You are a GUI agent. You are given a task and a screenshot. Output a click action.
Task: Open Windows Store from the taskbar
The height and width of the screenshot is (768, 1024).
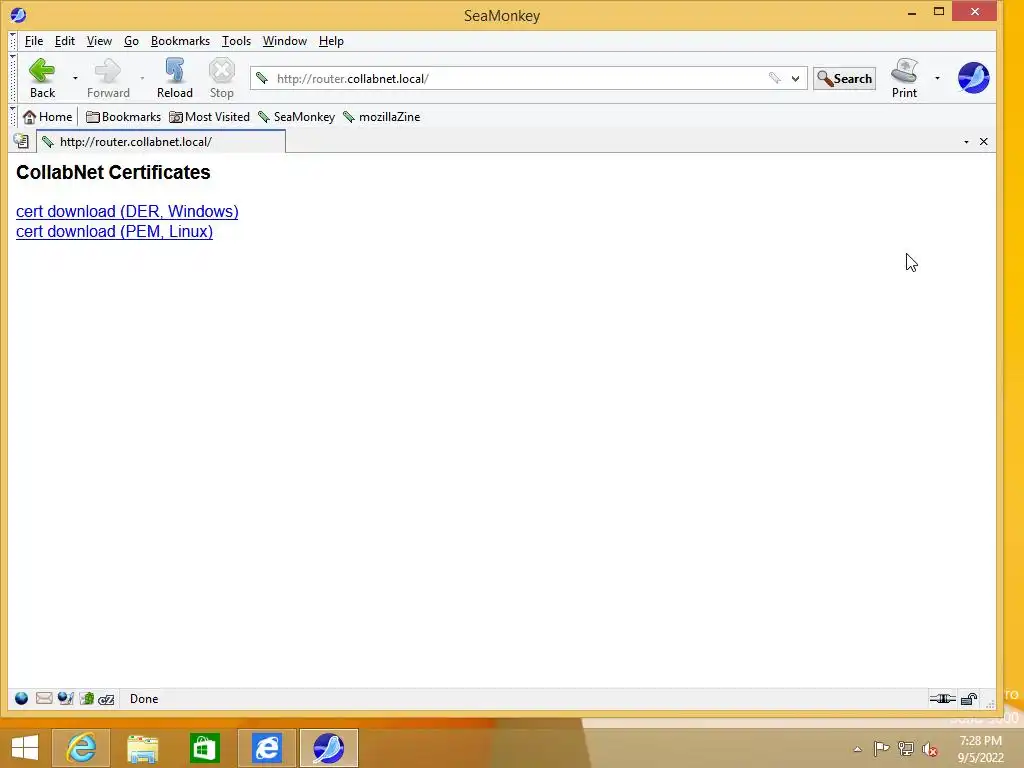(204, 748)
